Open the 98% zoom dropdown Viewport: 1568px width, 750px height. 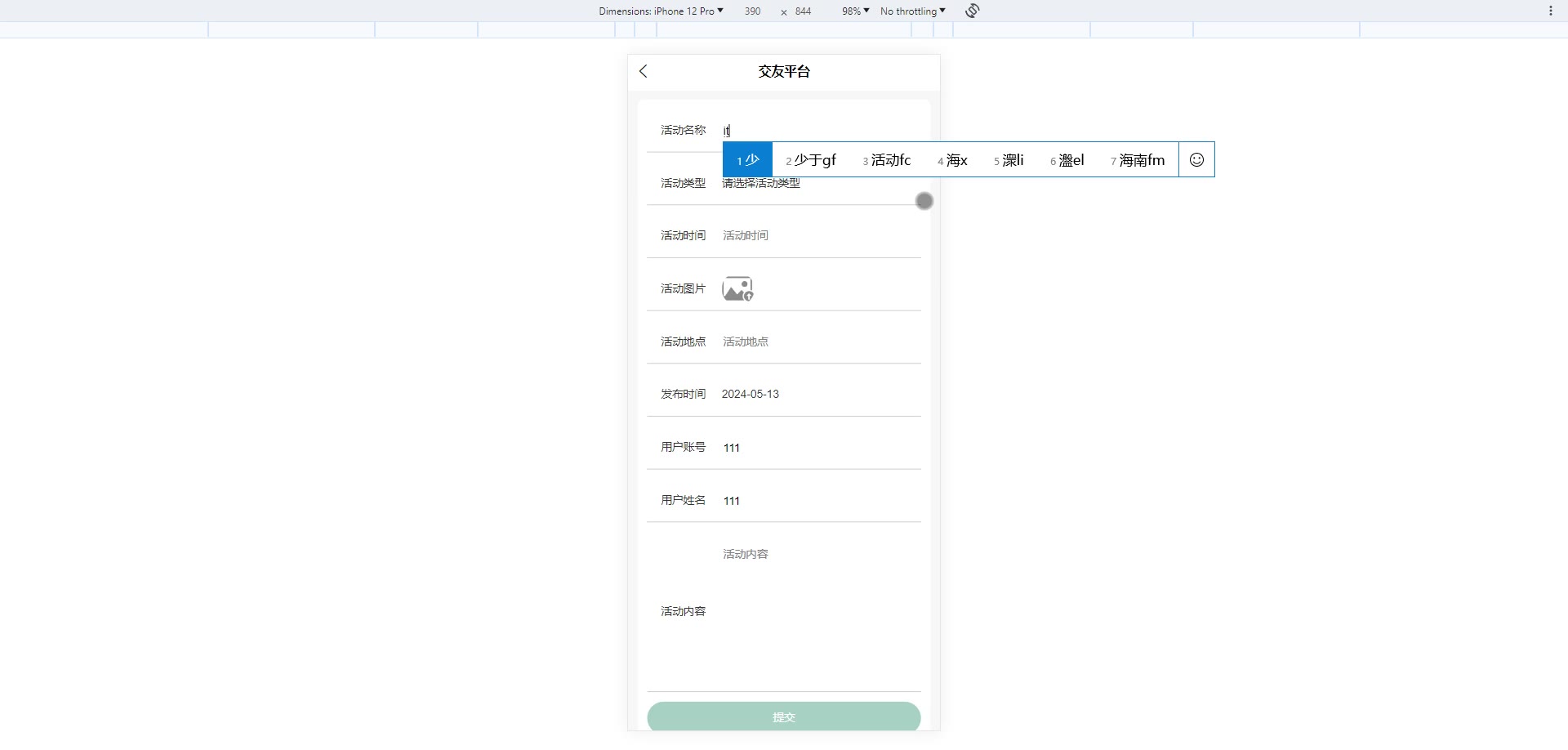(x=855, y=11)
